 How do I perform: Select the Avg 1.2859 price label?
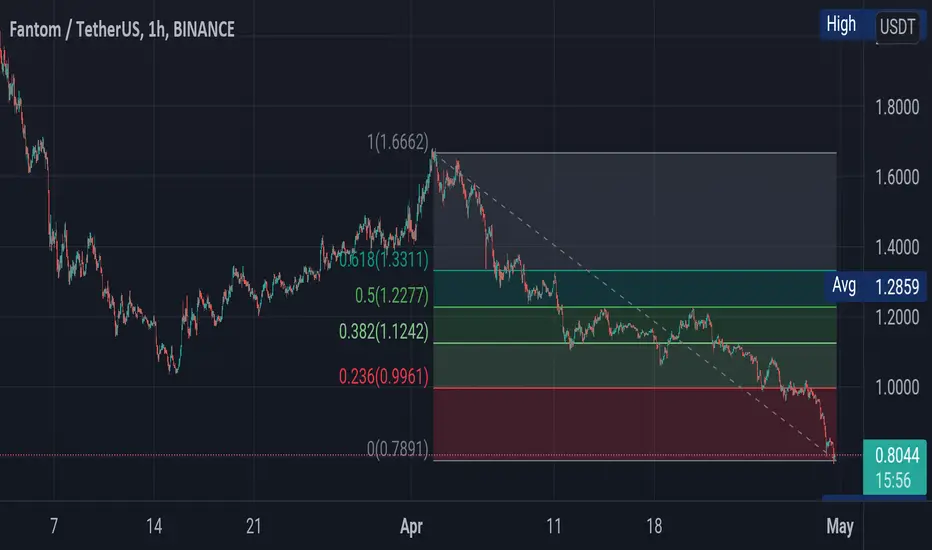(x=875, y=287)
